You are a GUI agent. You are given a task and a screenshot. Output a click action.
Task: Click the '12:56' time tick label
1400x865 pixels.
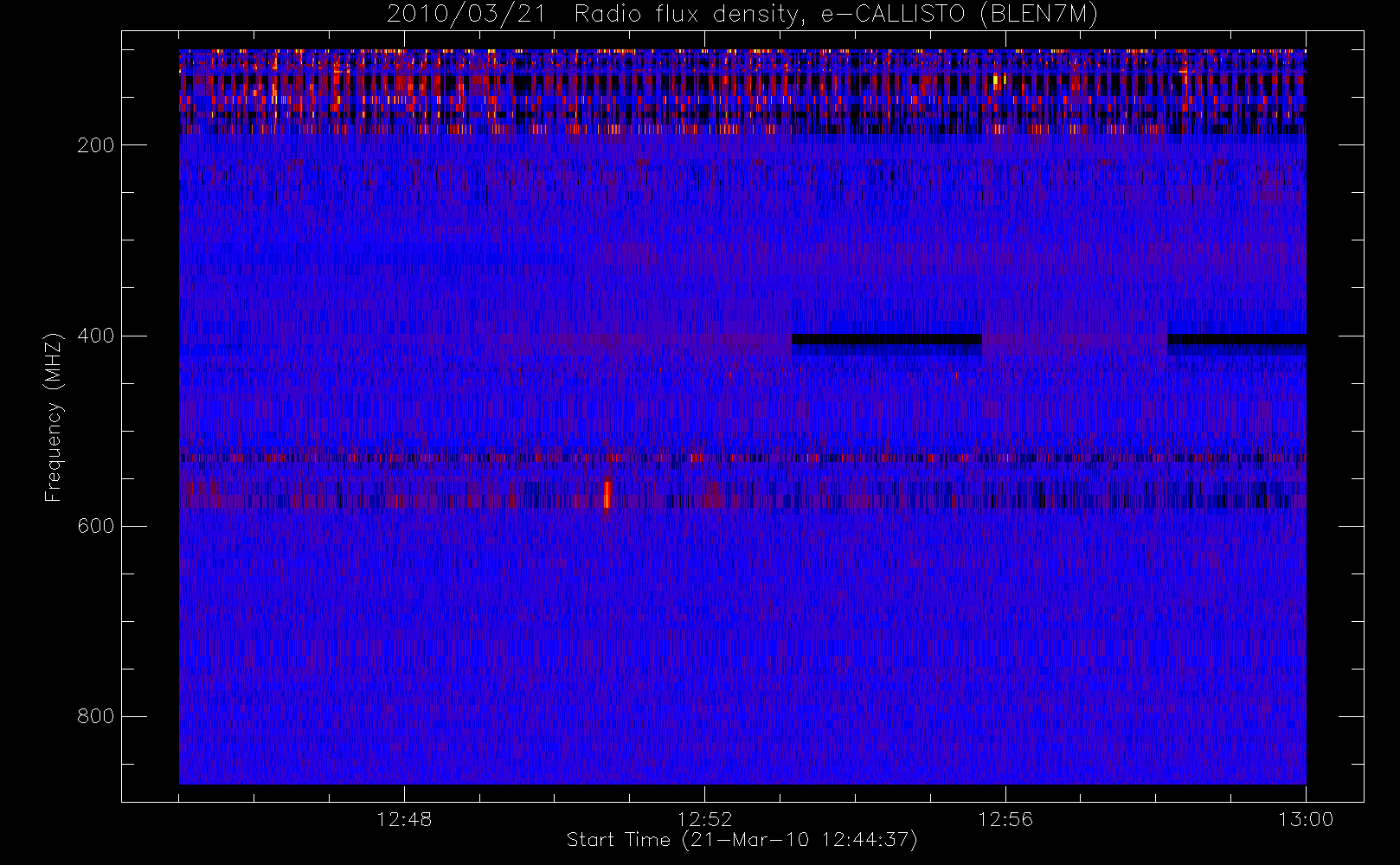coord(1005,819)
